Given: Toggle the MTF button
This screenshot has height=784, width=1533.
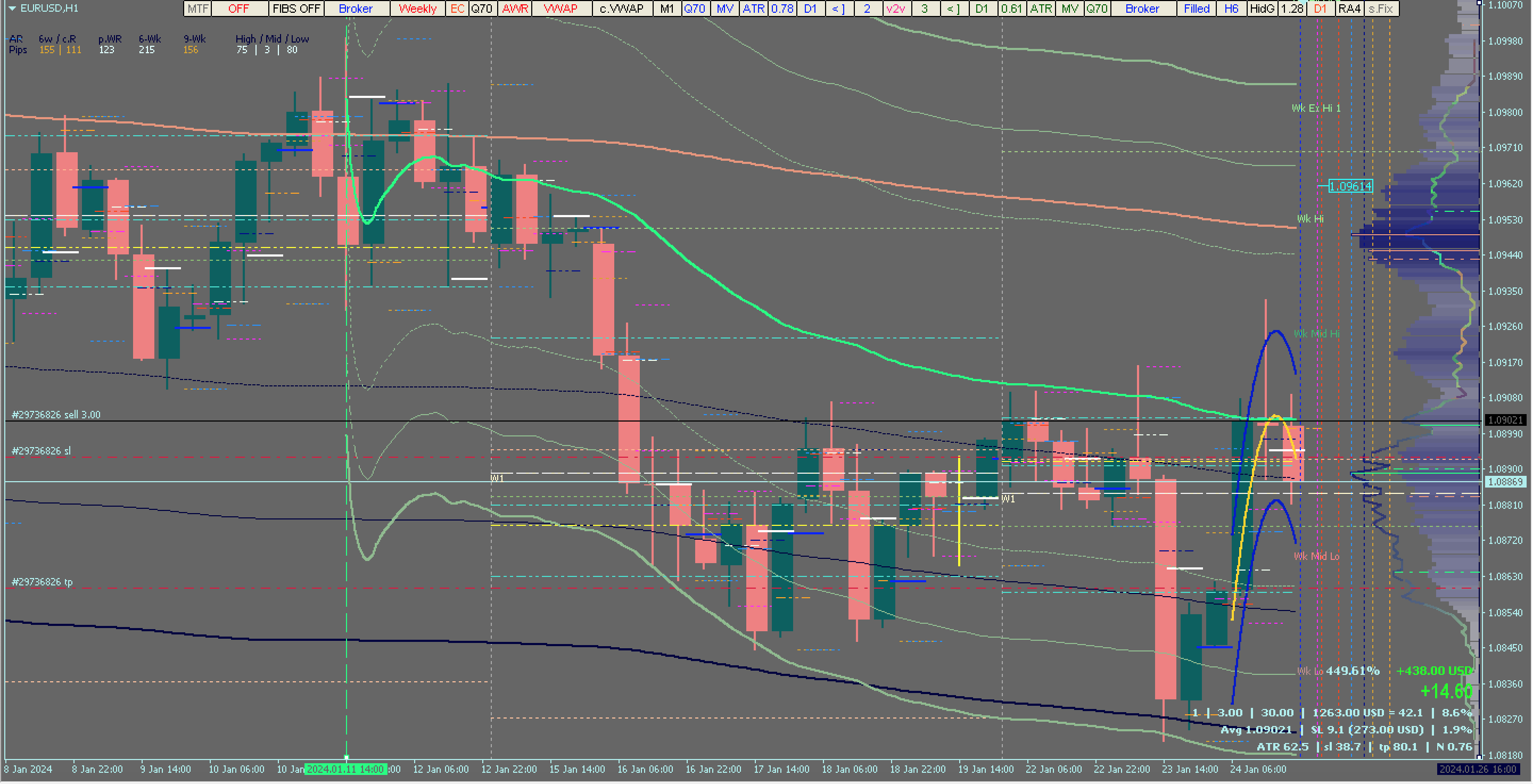Looking at the screenshot, I should tap(197, 9).
